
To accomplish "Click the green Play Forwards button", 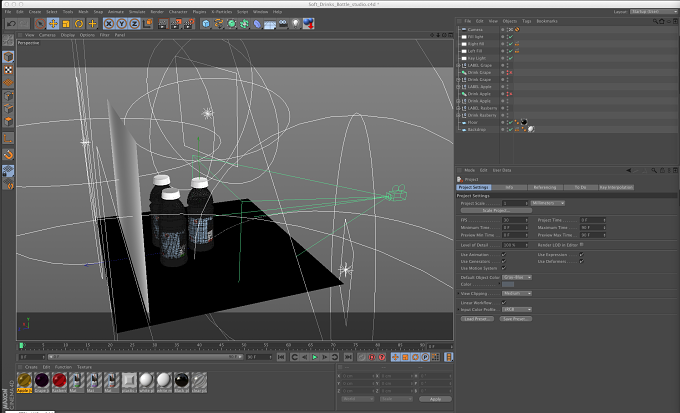I will (x=315, y=357).
